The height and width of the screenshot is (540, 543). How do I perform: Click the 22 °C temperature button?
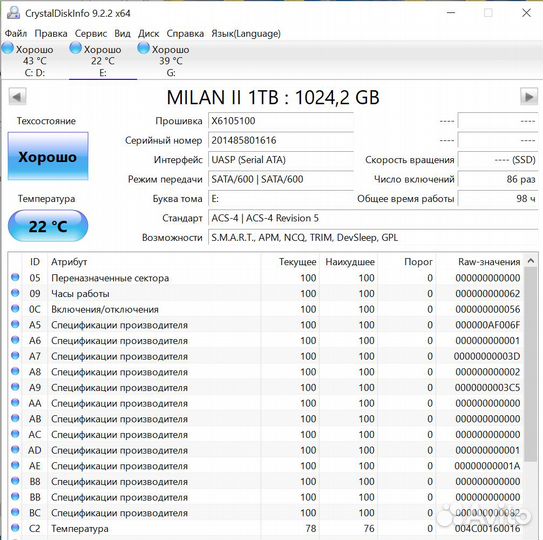(x=48, y=226)
